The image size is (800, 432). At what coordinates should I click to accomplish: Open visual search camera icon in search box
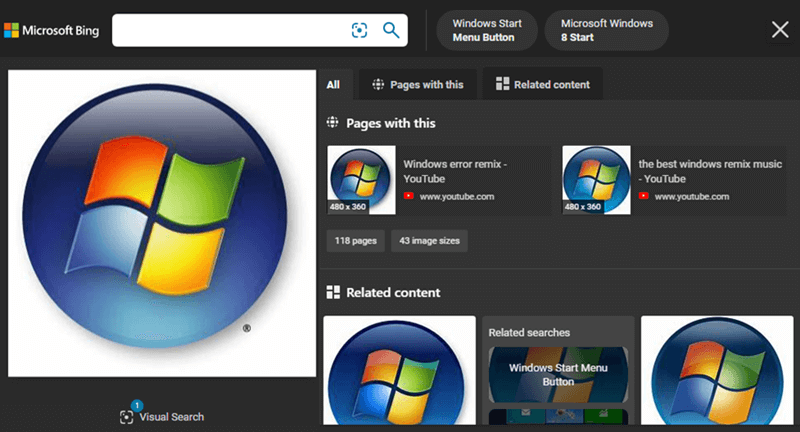(360, 30)
